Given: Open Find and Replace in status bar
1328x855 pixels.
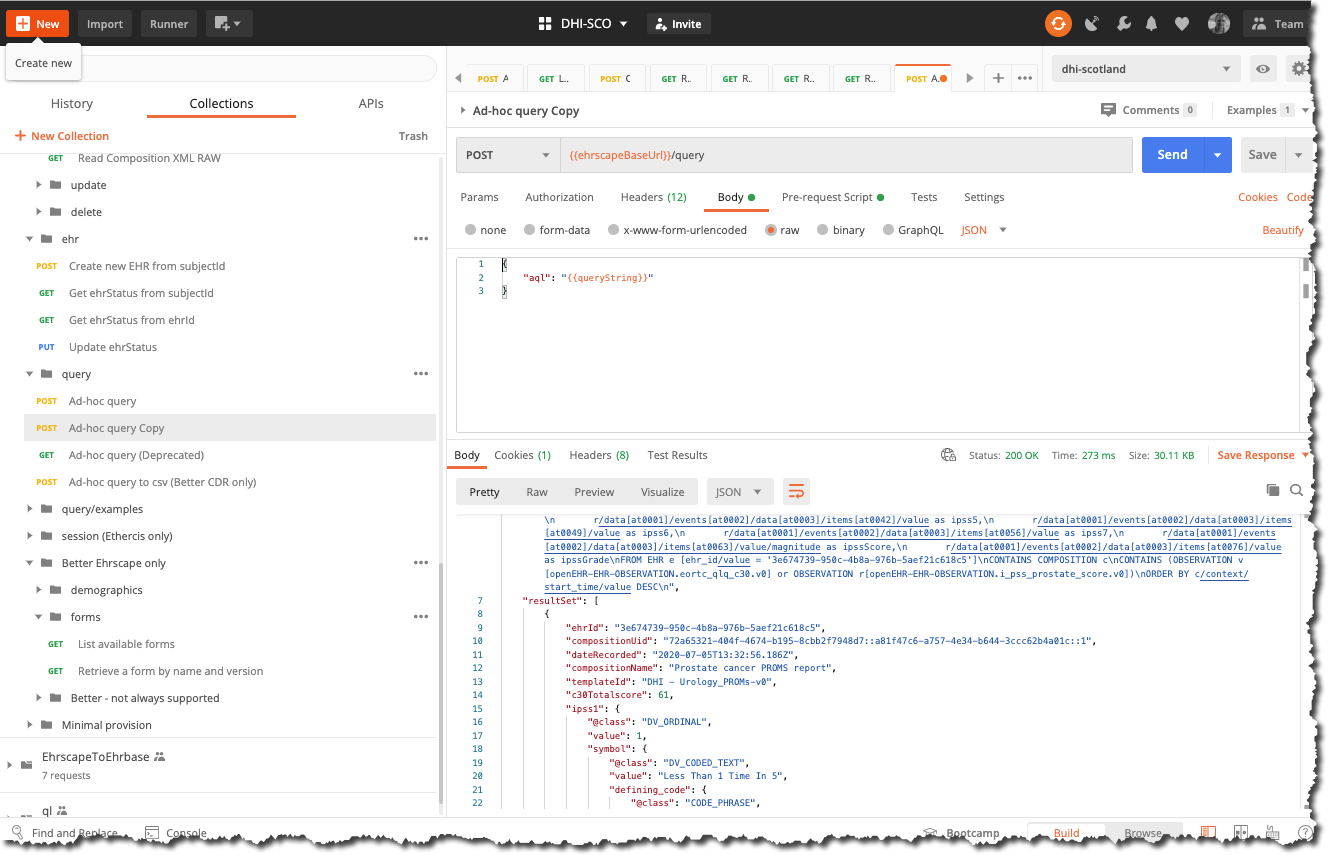Looking at the screenshot, I should coord(64,833).
